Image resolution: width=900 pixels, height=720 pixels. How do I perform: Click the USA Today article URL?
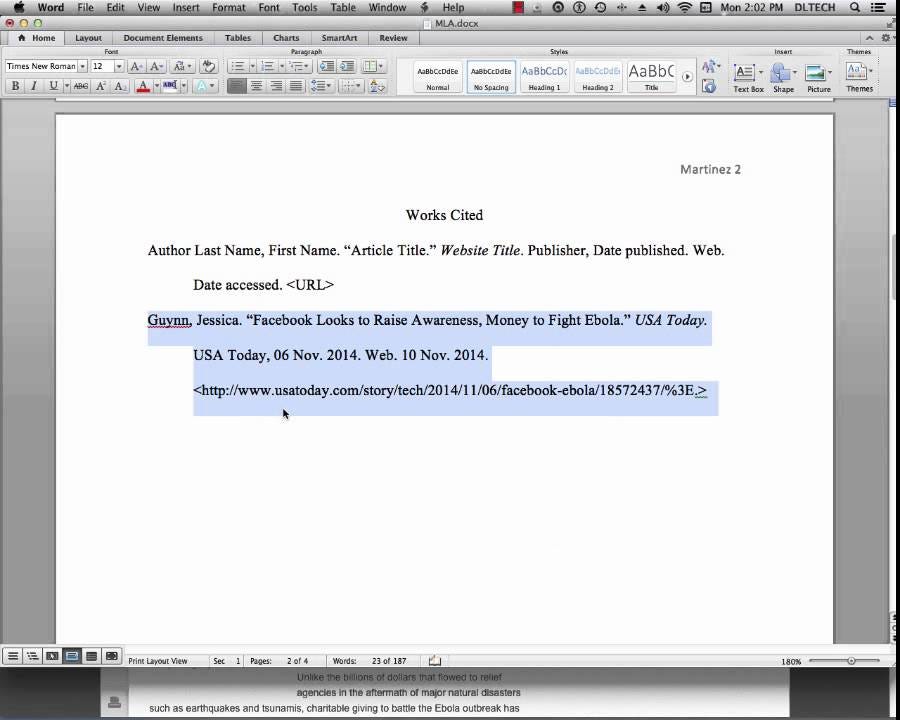coord(450,390)
